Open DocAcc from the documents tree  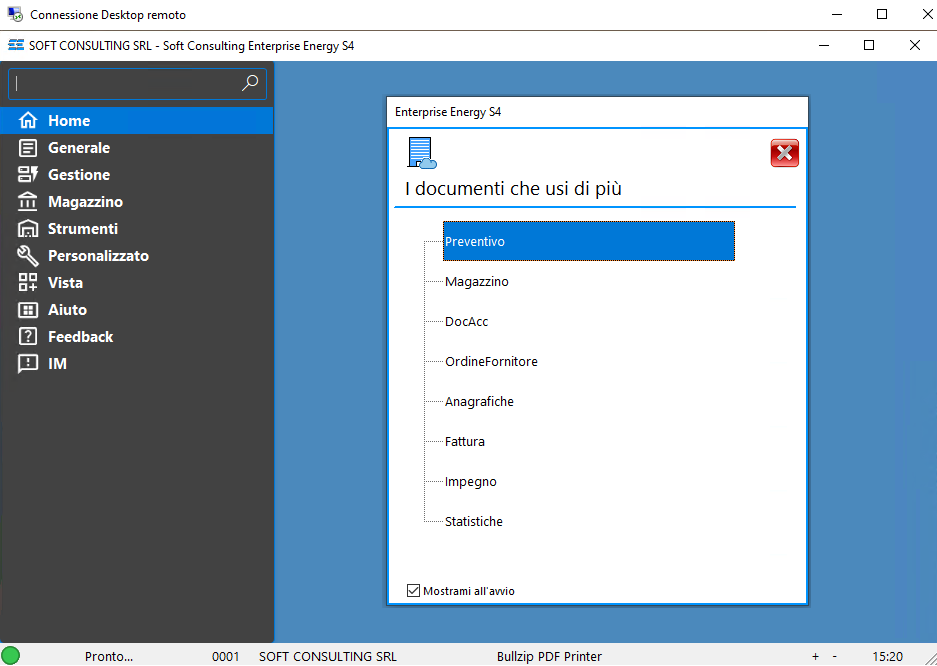click(466, 322)
